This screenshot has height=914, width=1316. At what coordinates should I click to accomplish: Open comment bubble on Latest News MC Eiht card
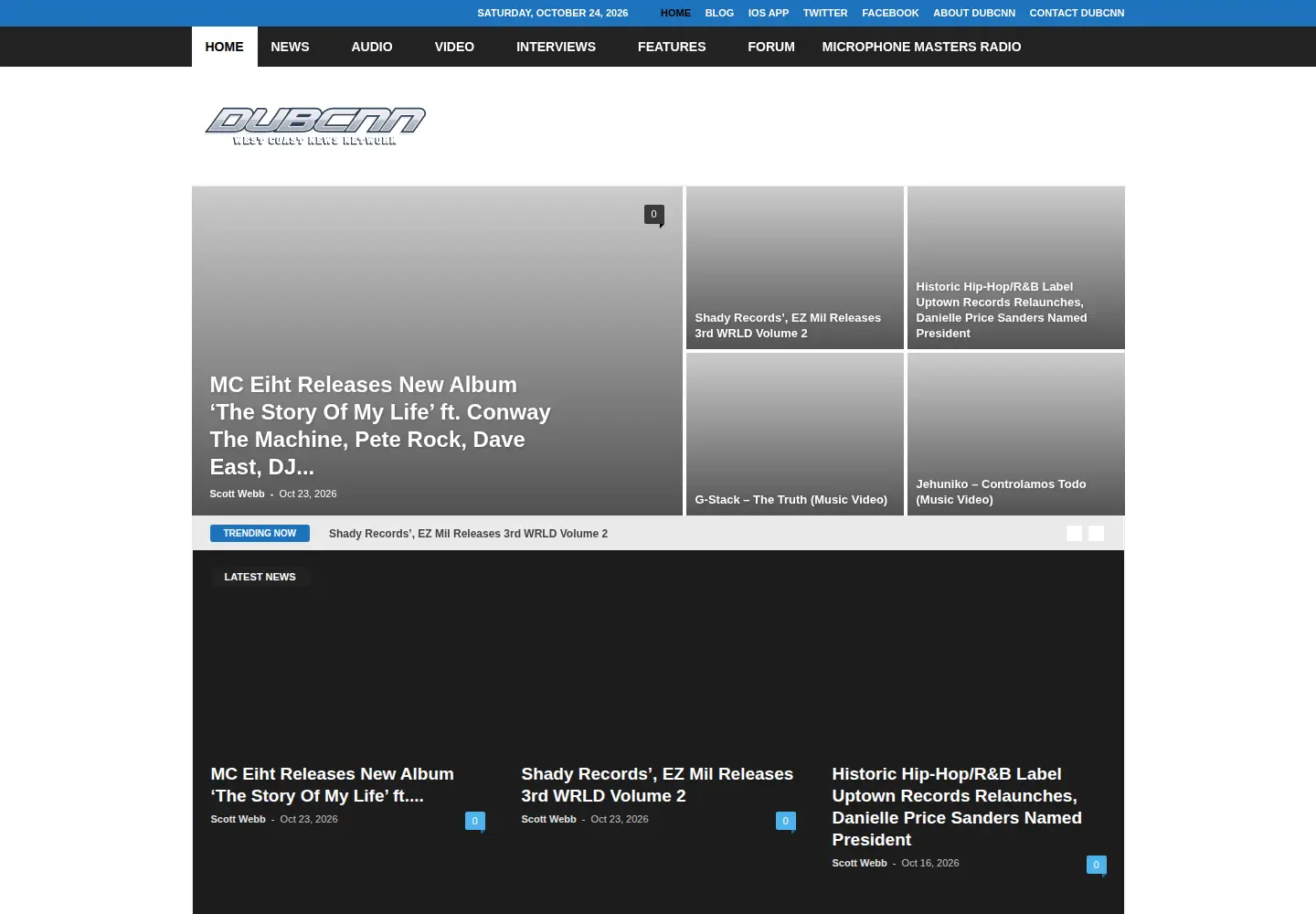coord(475,821)
